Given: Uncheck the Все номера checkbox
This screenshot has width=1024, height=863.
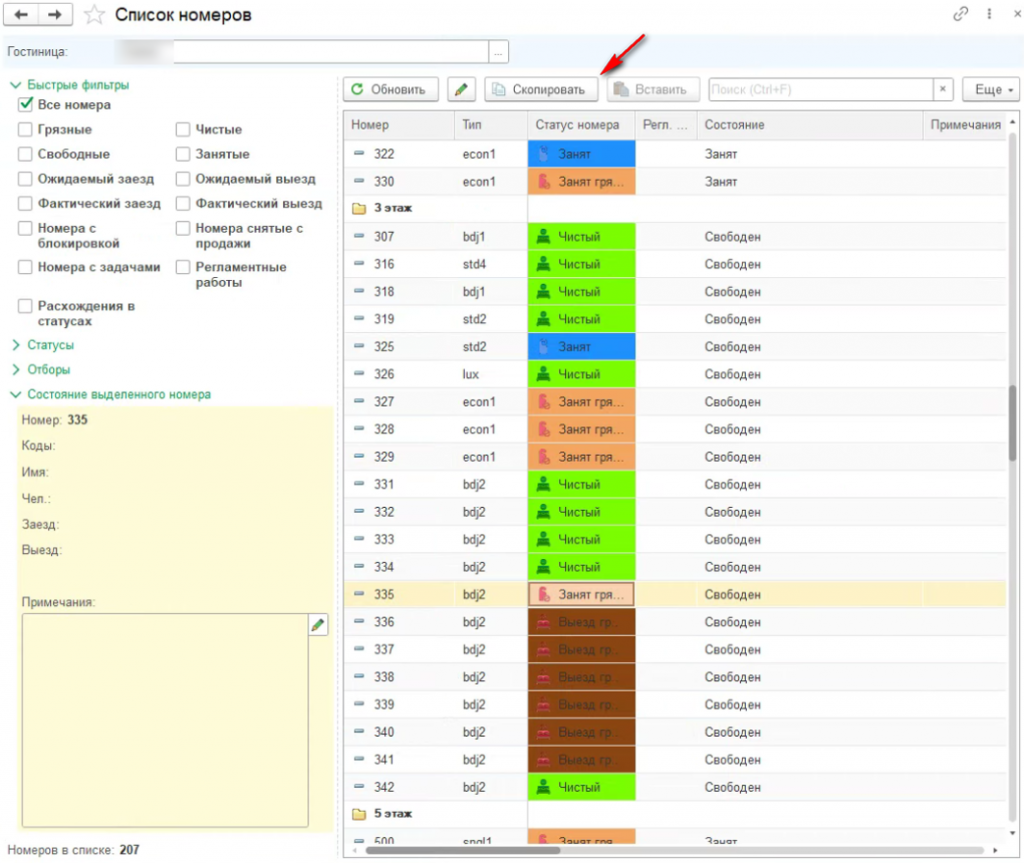Looking at the screenshot, I should (25, 105).
